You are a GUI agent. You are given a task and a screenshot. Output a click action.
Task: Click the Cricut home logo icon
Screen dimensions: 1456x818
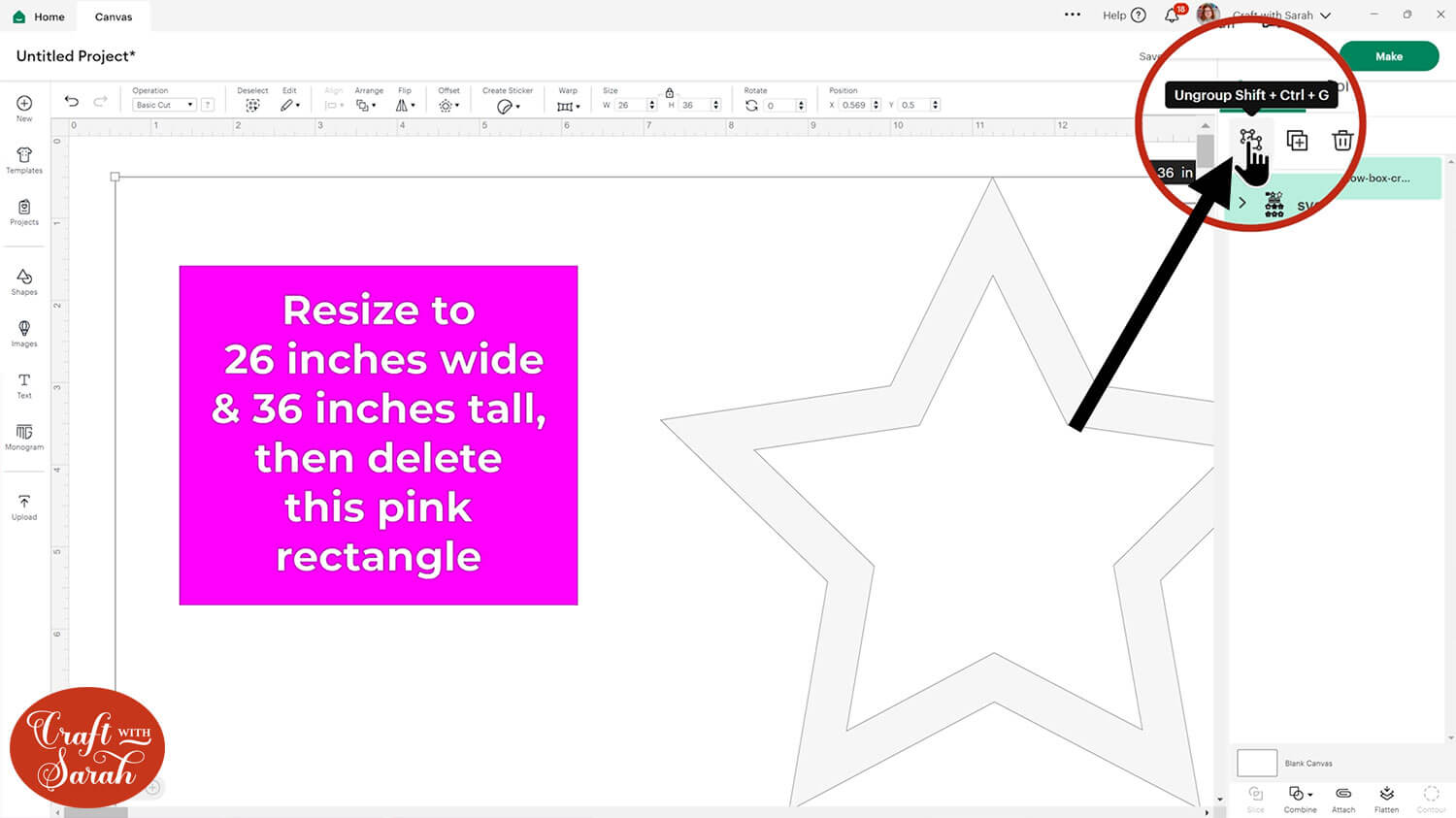click(x=18, y=16)
